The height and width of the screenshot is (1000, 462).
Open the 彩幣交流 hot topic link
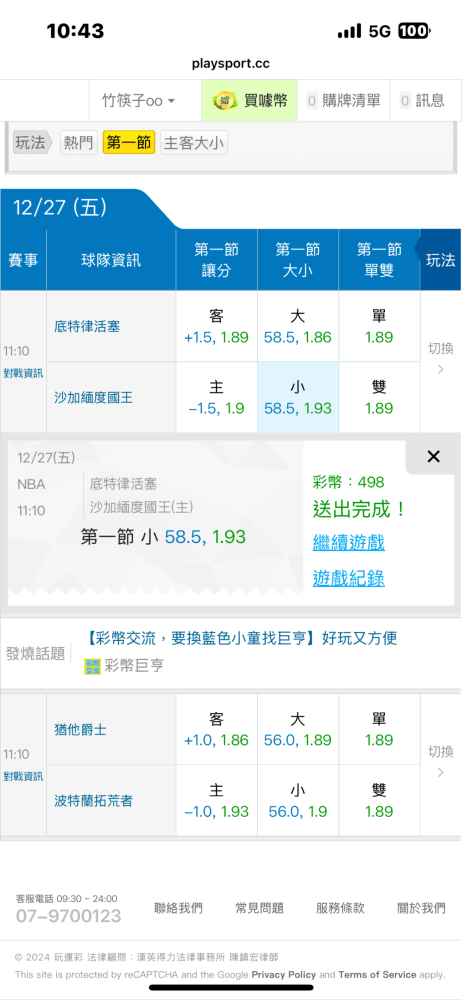[241, 638]
